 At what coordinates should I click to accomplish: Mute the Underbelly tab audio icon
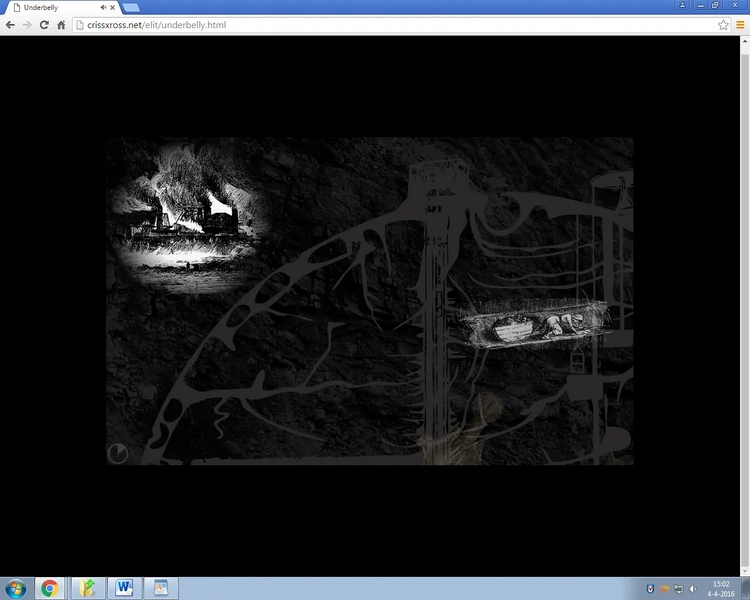point(103,7)
